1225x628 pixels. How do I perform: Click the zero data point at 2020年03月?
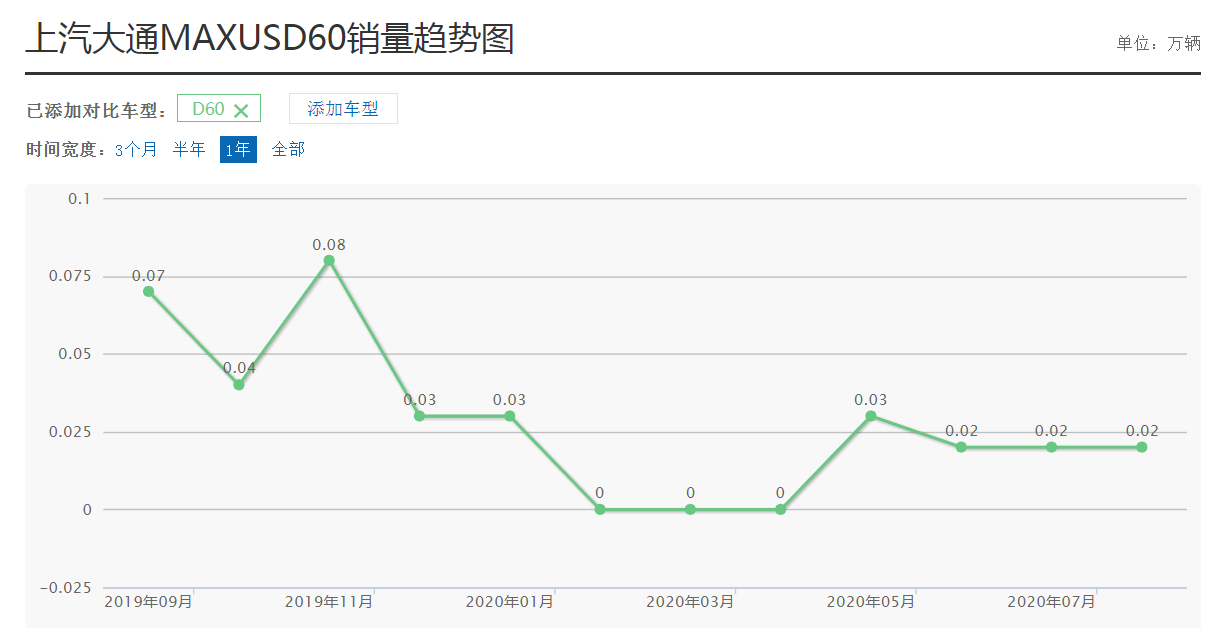click(x=690, y=509)
